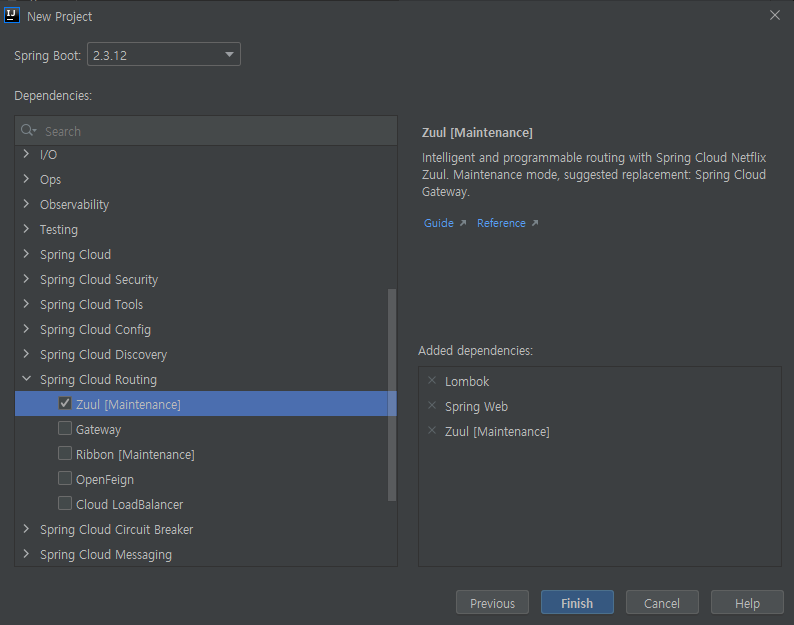Remove Lombok via its X icon
Screen dimensions: 794x625
point(432,380)
